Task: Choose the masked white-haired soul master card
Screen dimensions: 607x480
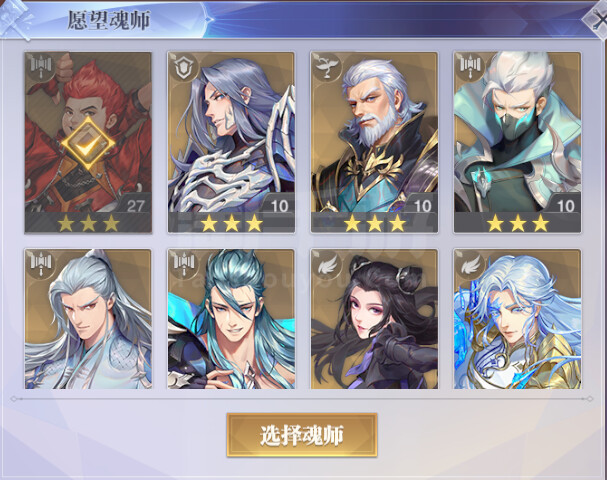Action: (517, 142)
